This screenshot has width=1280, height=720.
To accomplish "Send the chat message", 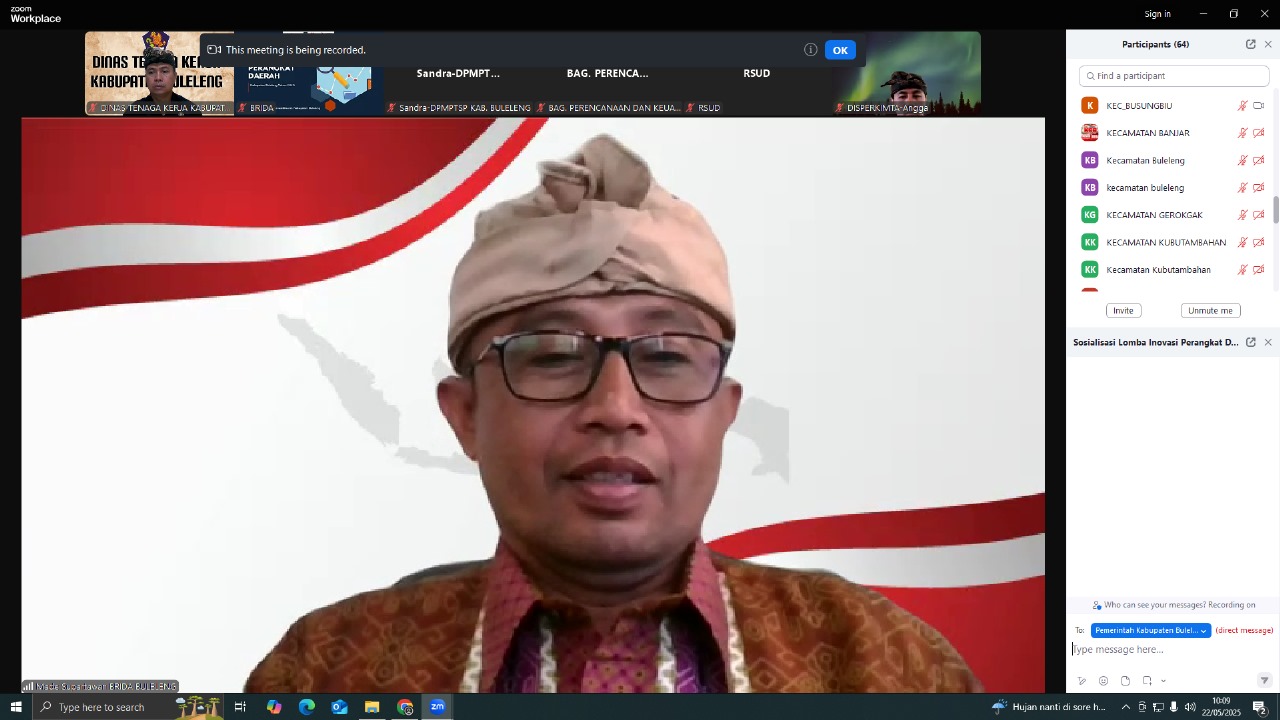I will coord(1264,681).
